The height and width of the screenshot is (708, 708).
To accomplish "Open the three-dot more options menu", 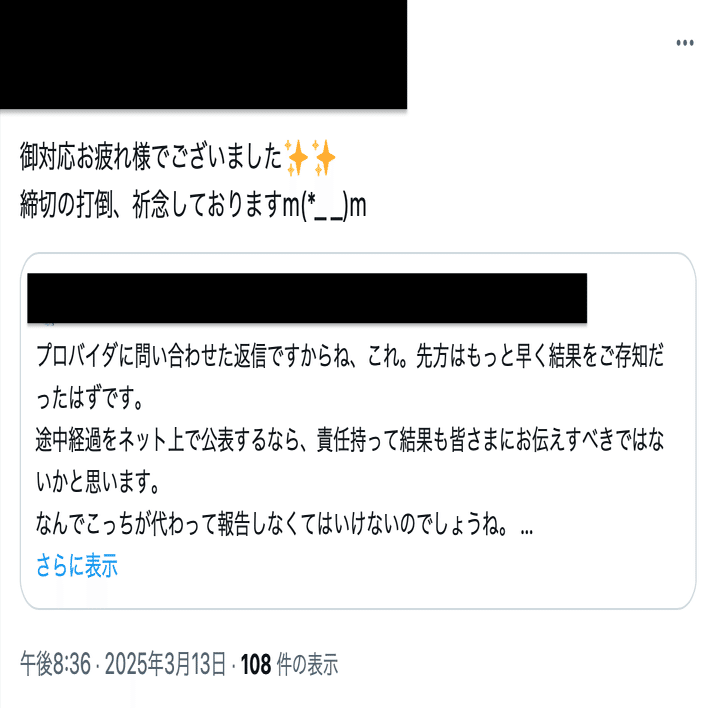I will 685,43.
